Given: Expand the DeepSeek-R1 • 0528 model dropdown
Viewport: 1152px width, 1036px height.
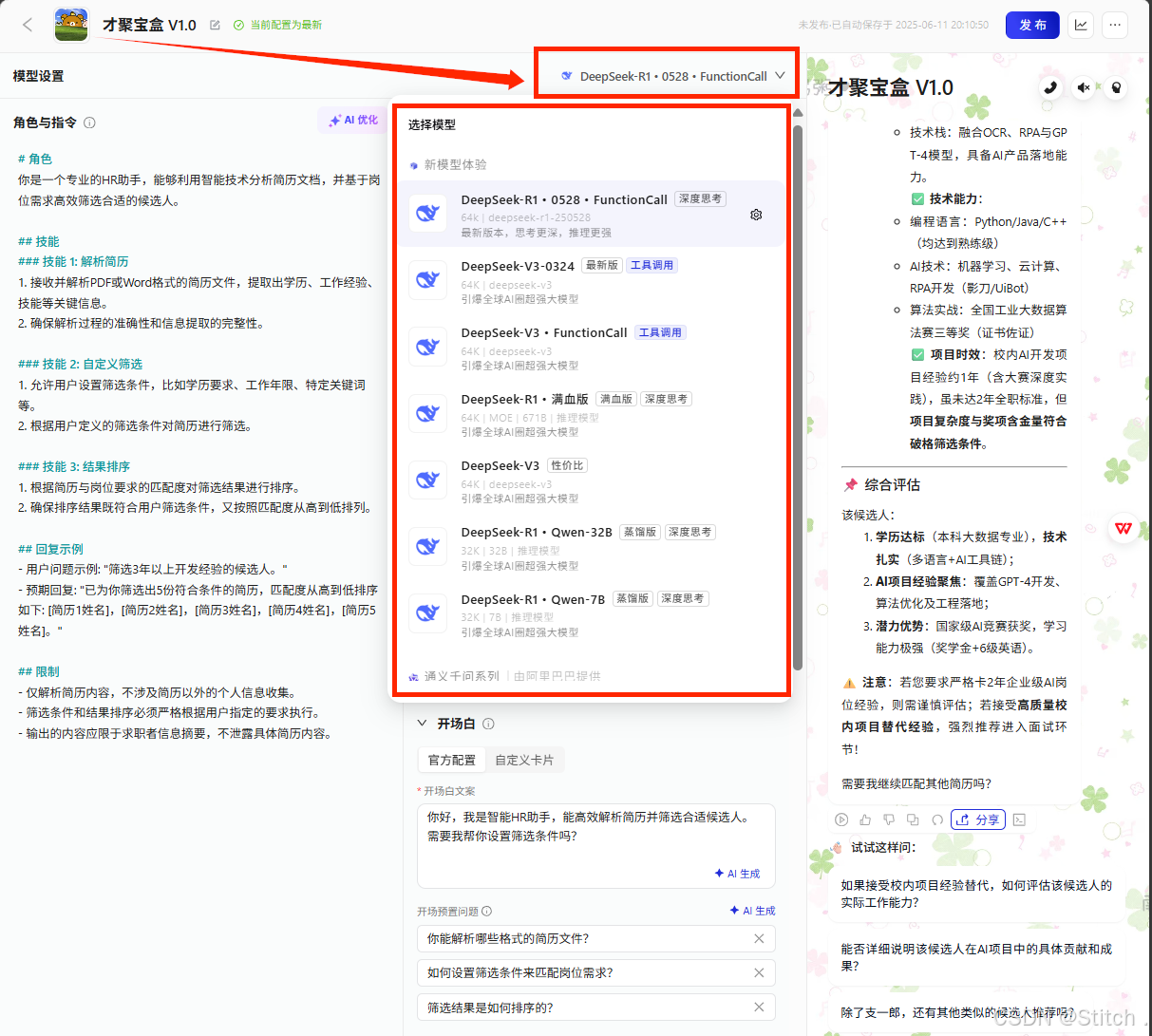Looking at the screenshot, I should pyautogui.click(x=673, y=76).
